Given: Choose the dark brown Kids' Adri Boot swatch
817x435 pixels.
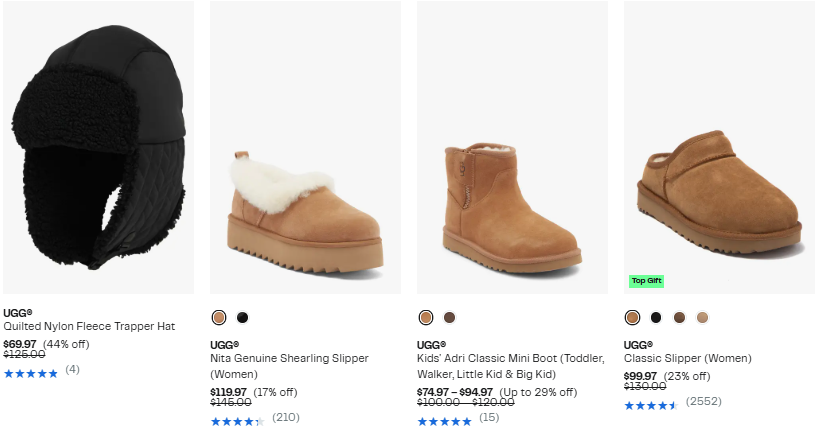Looking at the screenshot, I should point(449,318).
